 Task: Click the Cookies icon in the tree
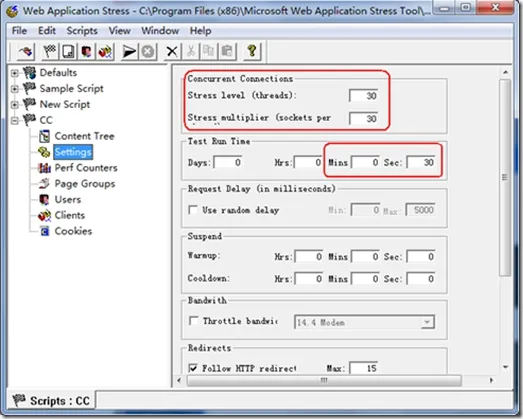[x=45, y=231]
